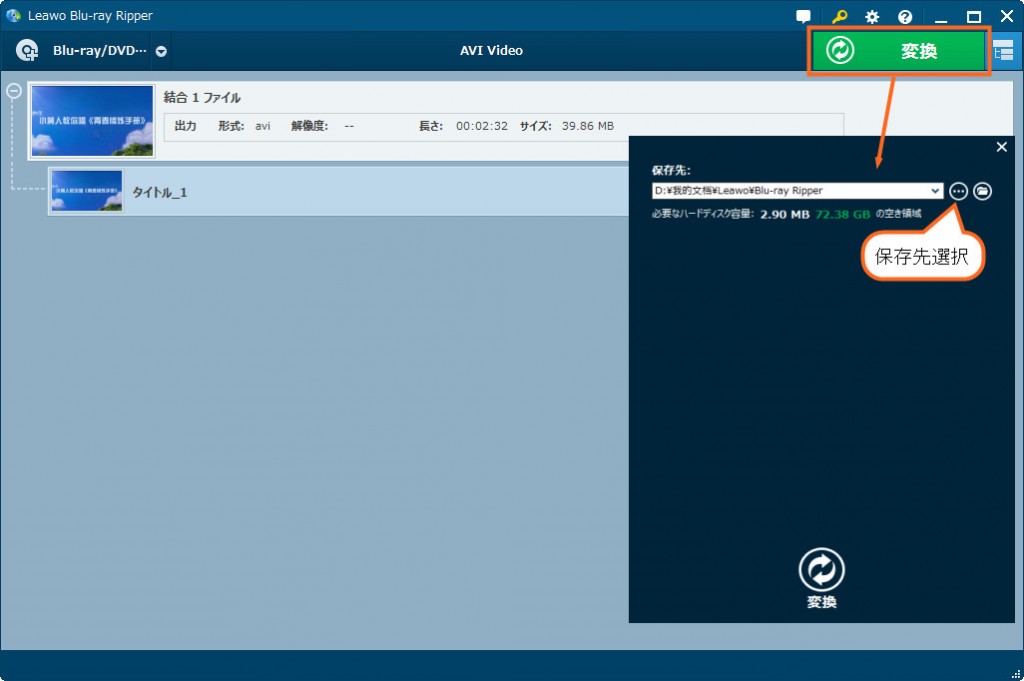Open settings gear in title bar
This screenshot has width=1024, height=681.
click(872, 17)
